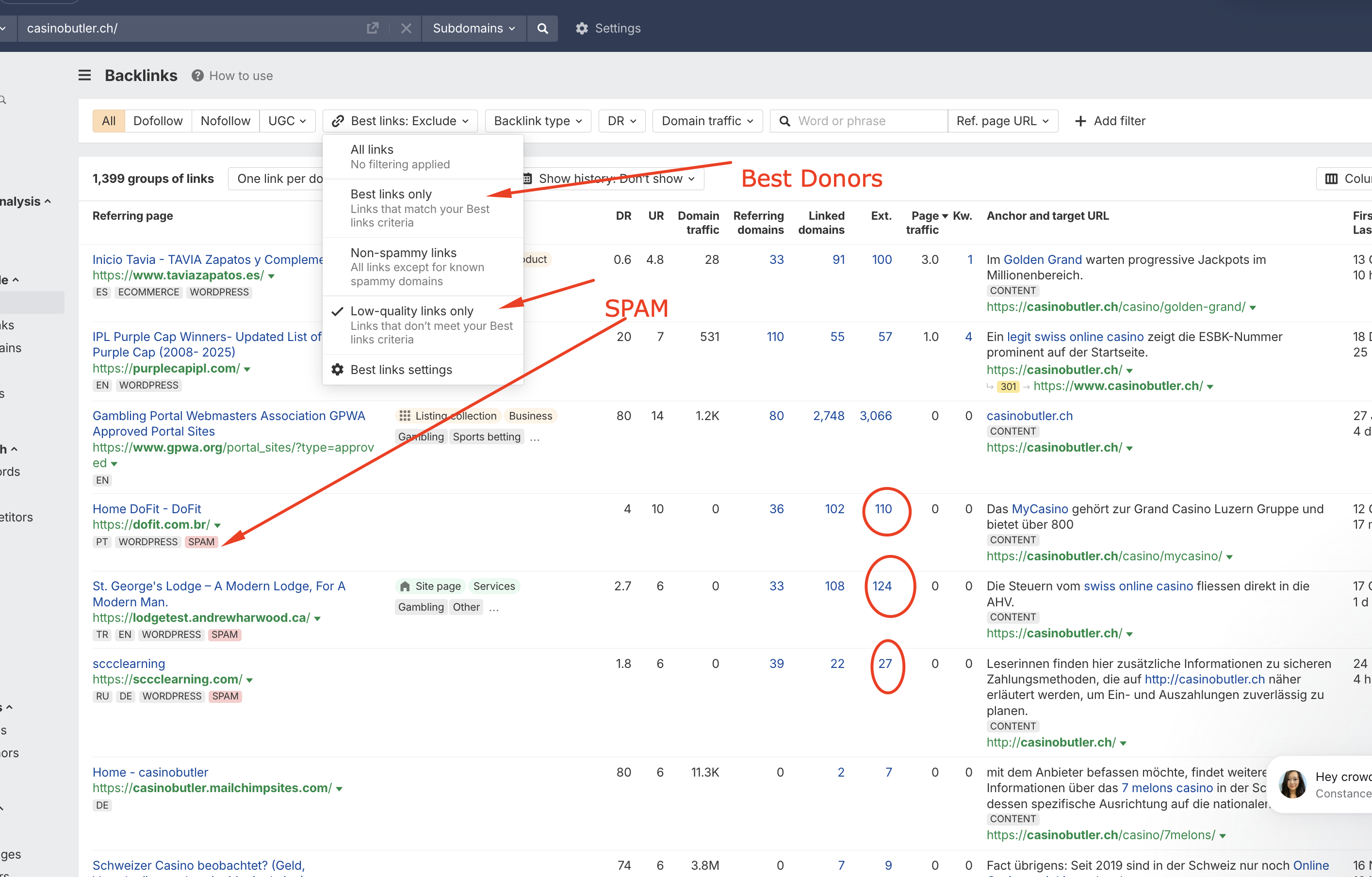The width and height of the screenshot is (1372, 877).
Task: Click linked domains 2,748 for GPWA
Action: 829,416
